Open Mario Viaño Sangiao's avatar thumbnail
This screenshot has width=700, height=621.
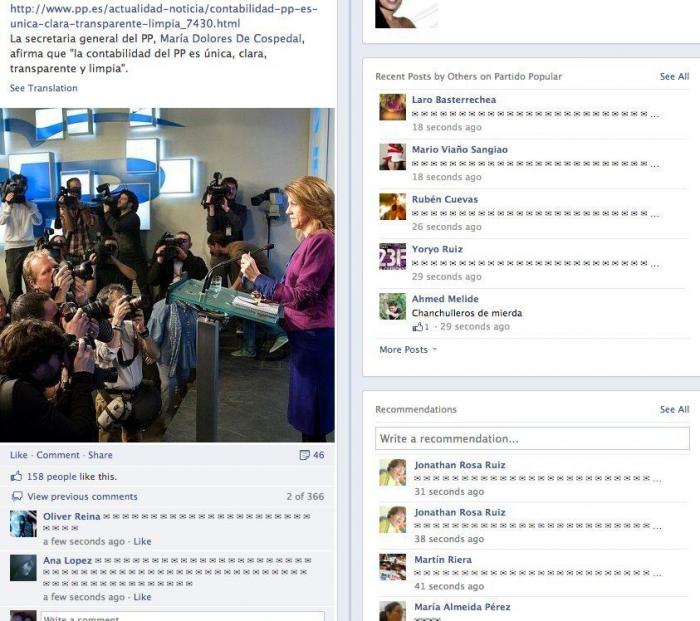[x=392, y=157]
